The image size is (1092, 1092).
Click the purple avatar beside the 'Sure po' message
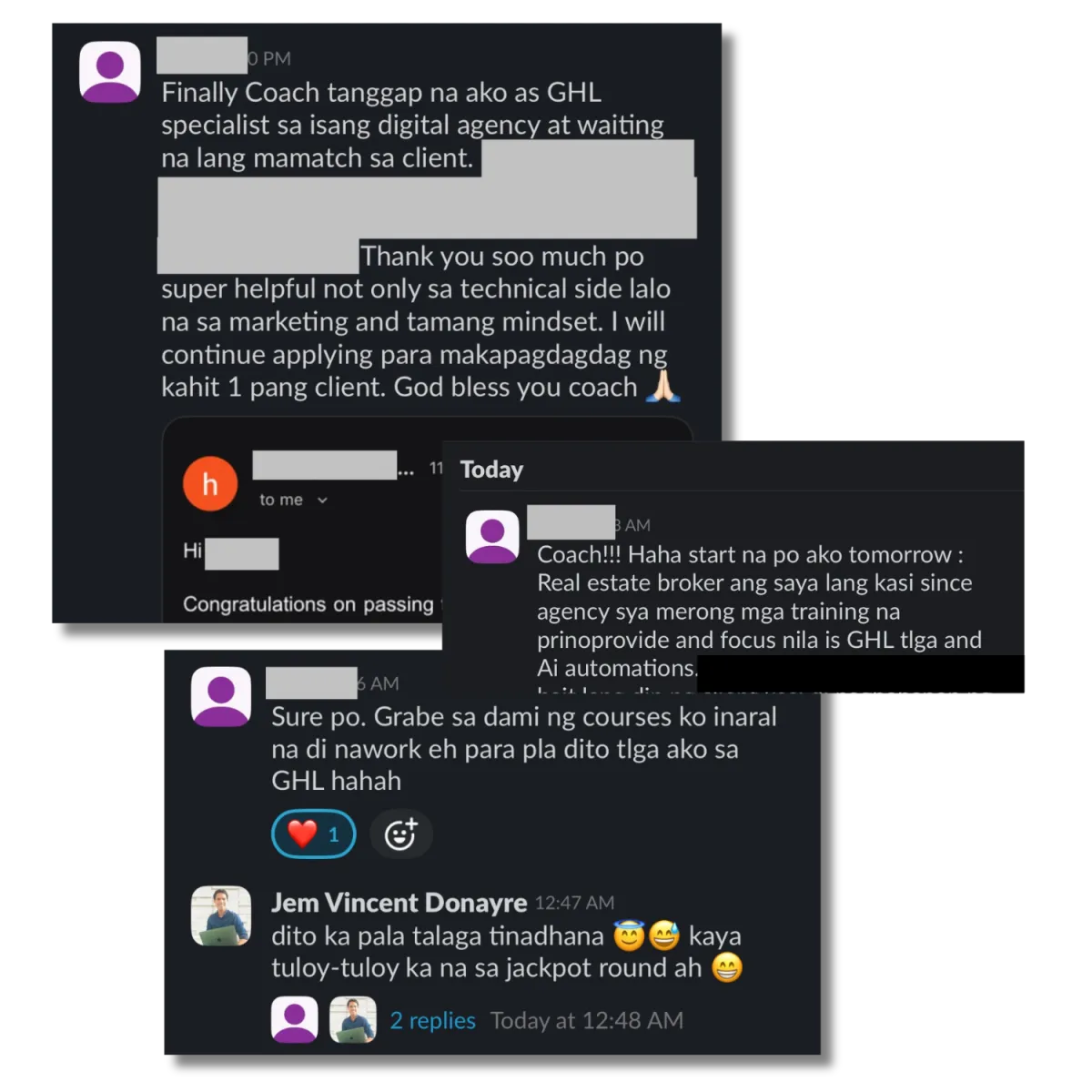tap(221, 696)
